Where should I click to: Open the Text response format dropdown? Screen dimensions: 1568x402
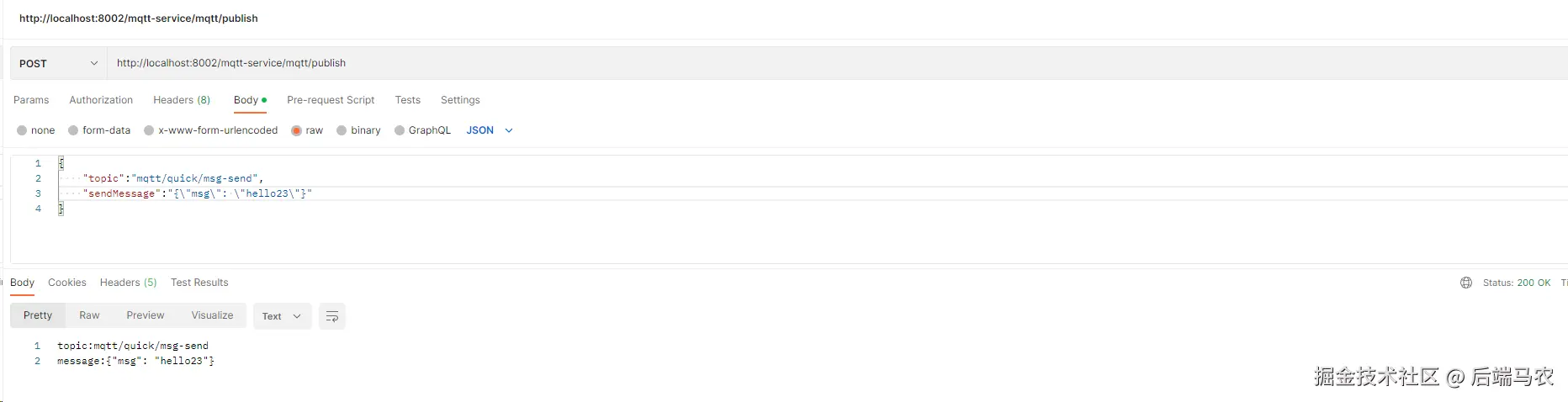(282, 316)
